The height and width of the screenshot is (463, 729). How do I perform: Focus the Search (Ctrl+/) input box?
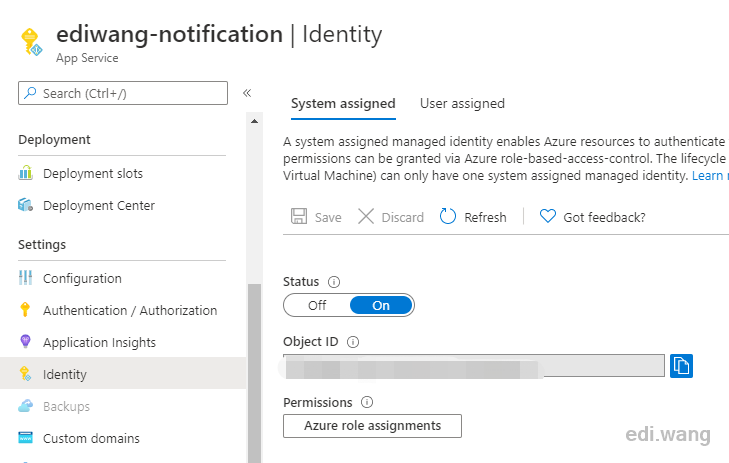point(123,93)
